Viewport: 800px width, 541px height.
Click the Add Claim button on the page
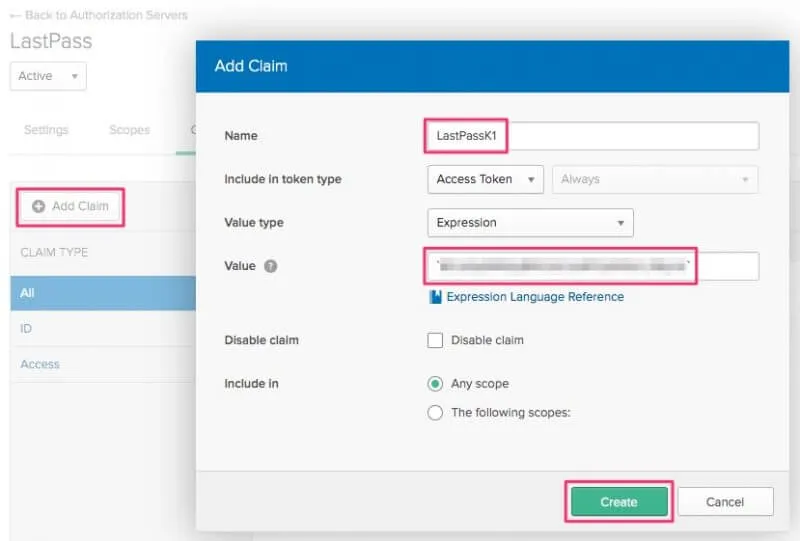(x=70, y=206)
